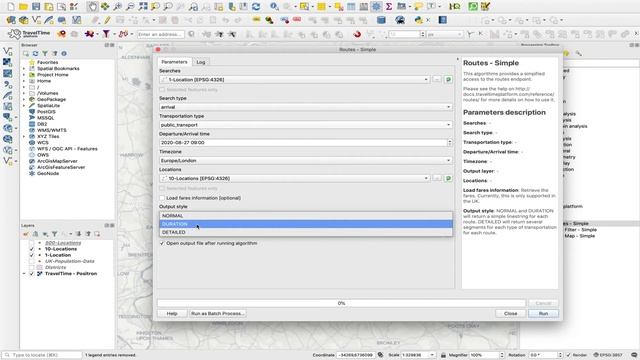Switch to the Parameters tab
This screenshot has width=640, height=360.
coord(174,62)
